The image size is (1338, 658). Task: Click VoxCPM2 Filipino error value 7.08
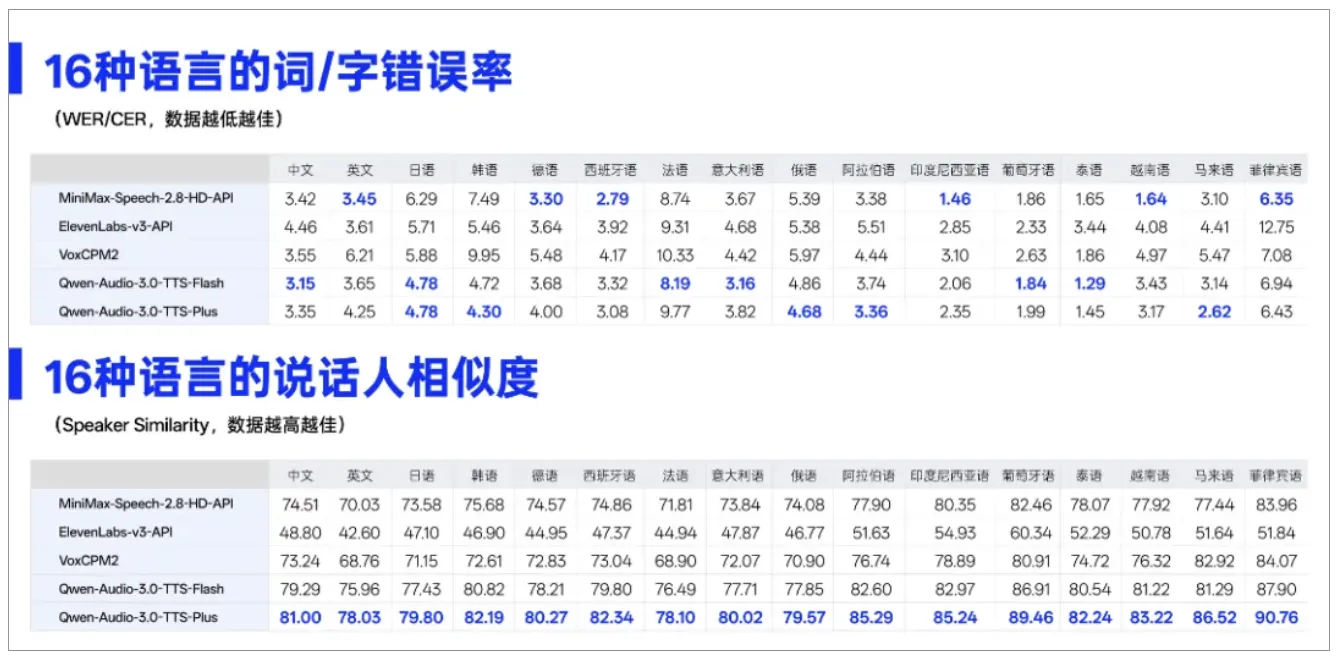(x=1275, y=255)
